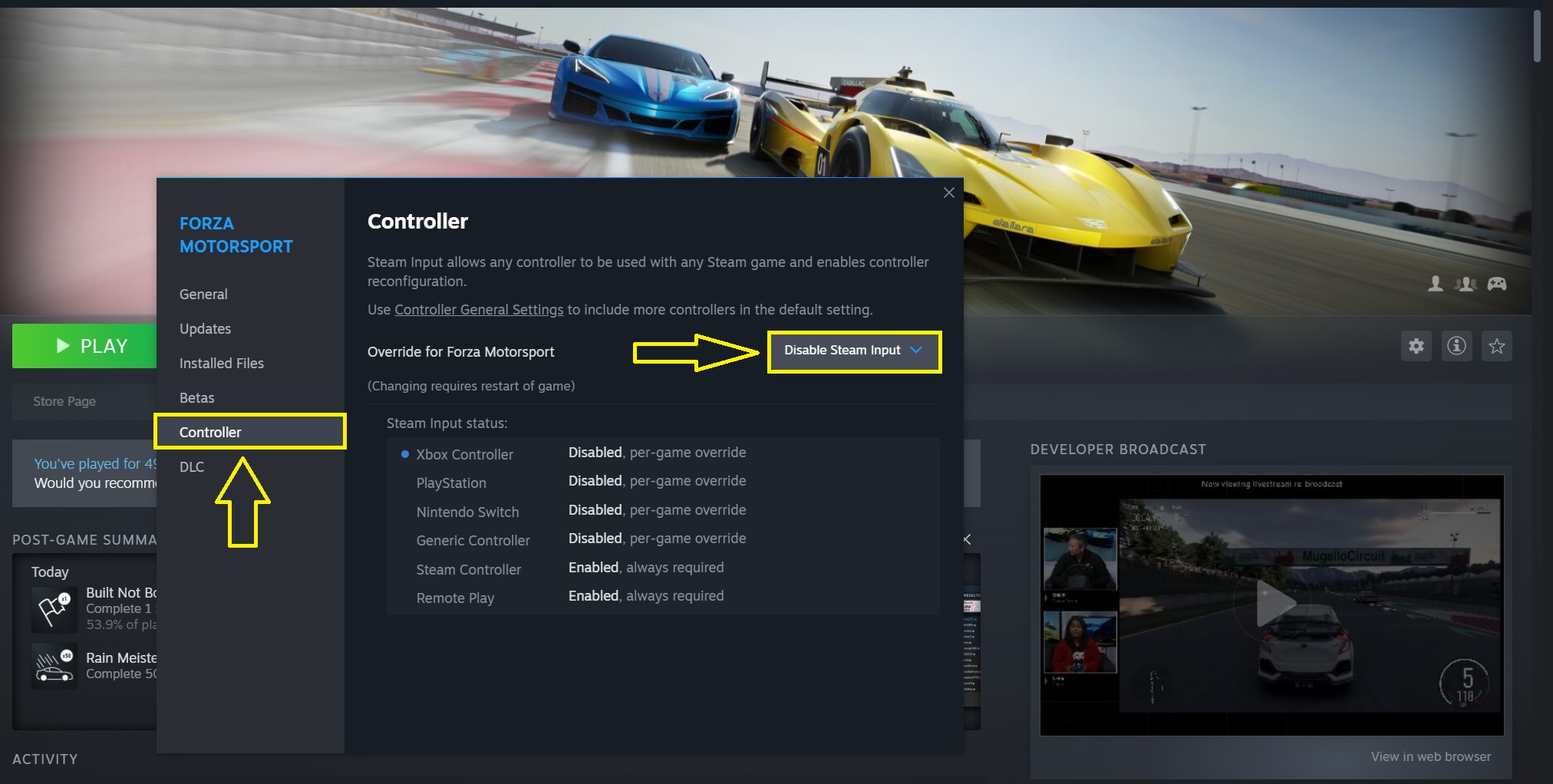Click the Remote Play status label
Screen dimensions: 1553x784
(455, 598)
